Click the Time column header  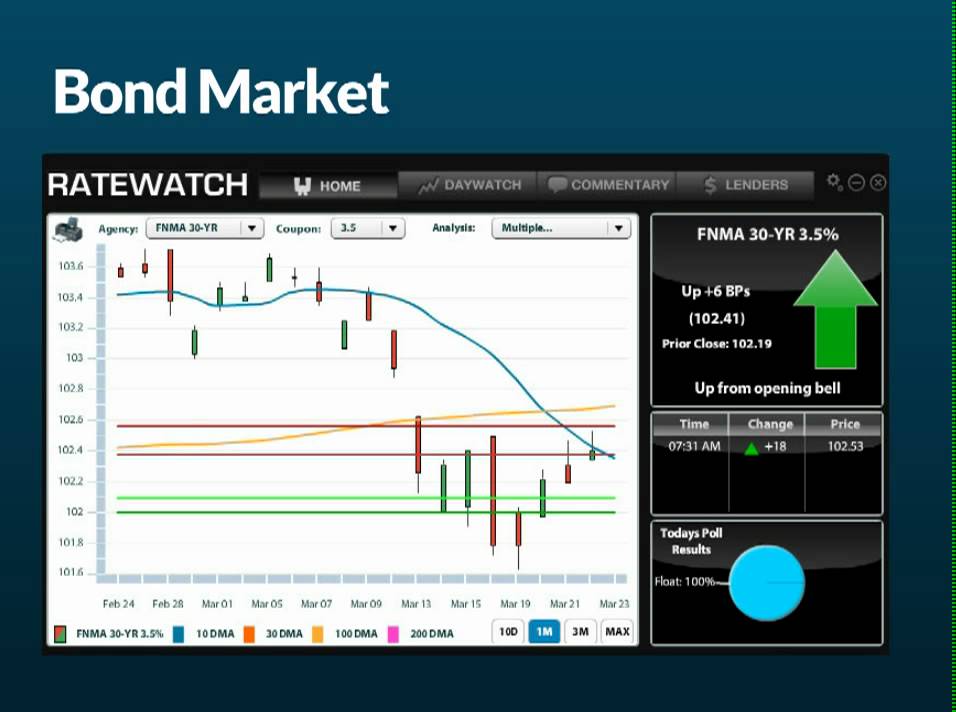[x=694, y=424]
